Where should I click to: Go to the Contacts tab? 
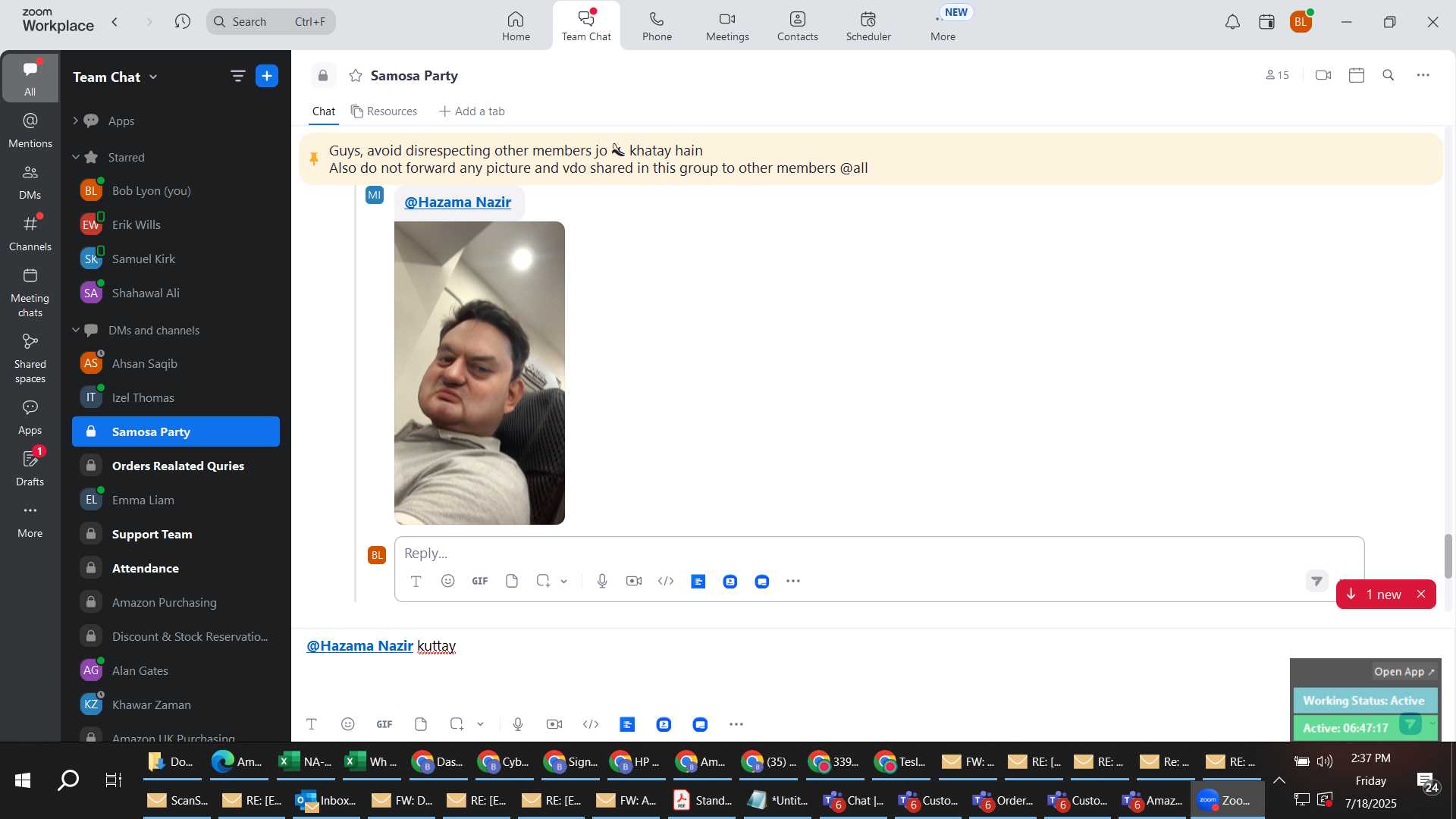pyautogui.click(x=797, y=26)
